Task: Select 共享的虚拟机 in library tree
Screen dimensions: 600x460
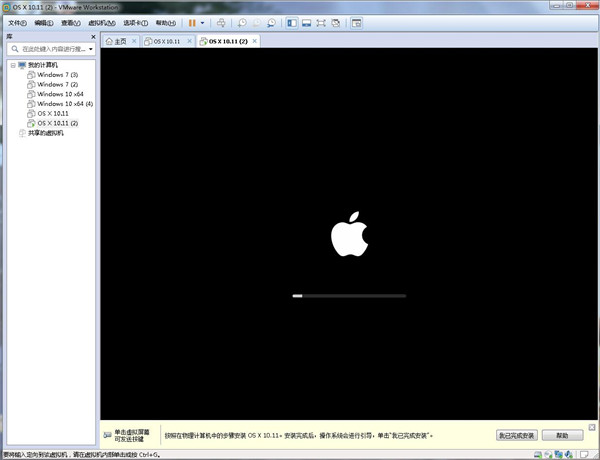Action: (46, 133)
